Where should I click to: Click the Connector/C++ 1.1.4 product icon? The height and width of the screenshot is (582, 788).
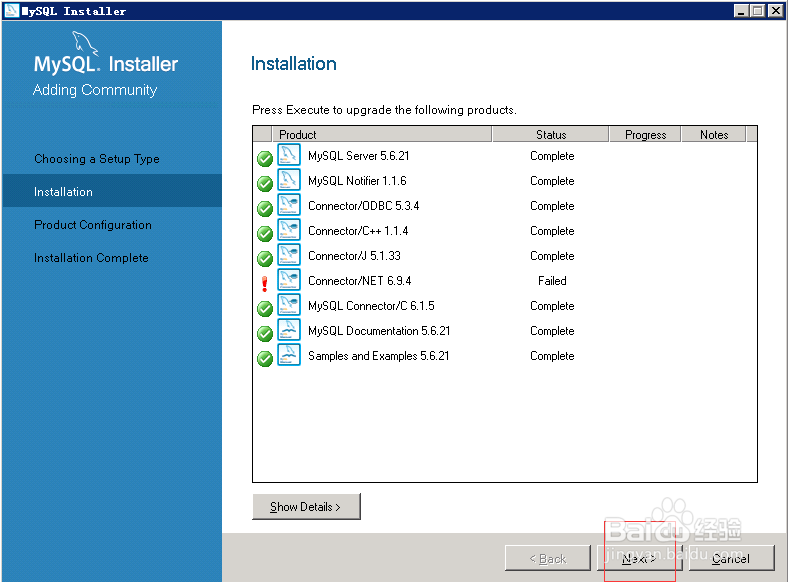pos(289,230)
